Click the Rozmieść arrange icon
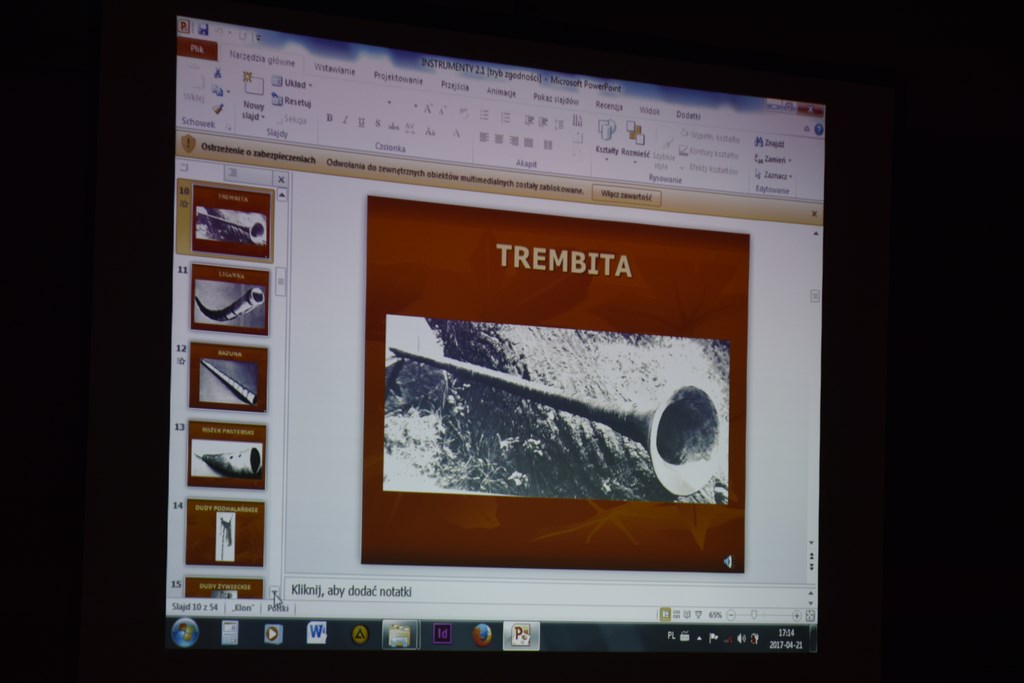This screenshot has height=683, width=1024. pyautogui.click(x=635, y=133)
